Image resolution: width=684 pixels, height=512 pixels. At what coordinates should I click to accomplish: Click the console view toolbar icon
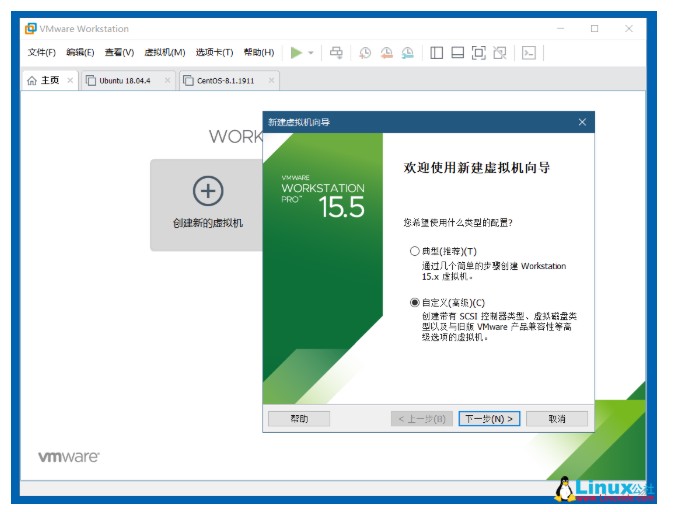[x=529, y=53]
